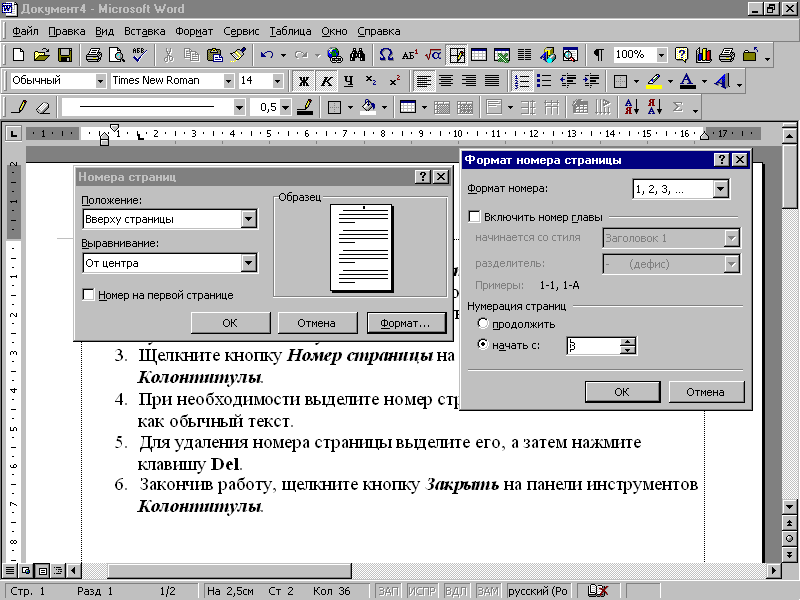This screenshot has width=800, height=600.
Task: Open the Файл menu
Action: pyautogui.click(x=25, y=31)
